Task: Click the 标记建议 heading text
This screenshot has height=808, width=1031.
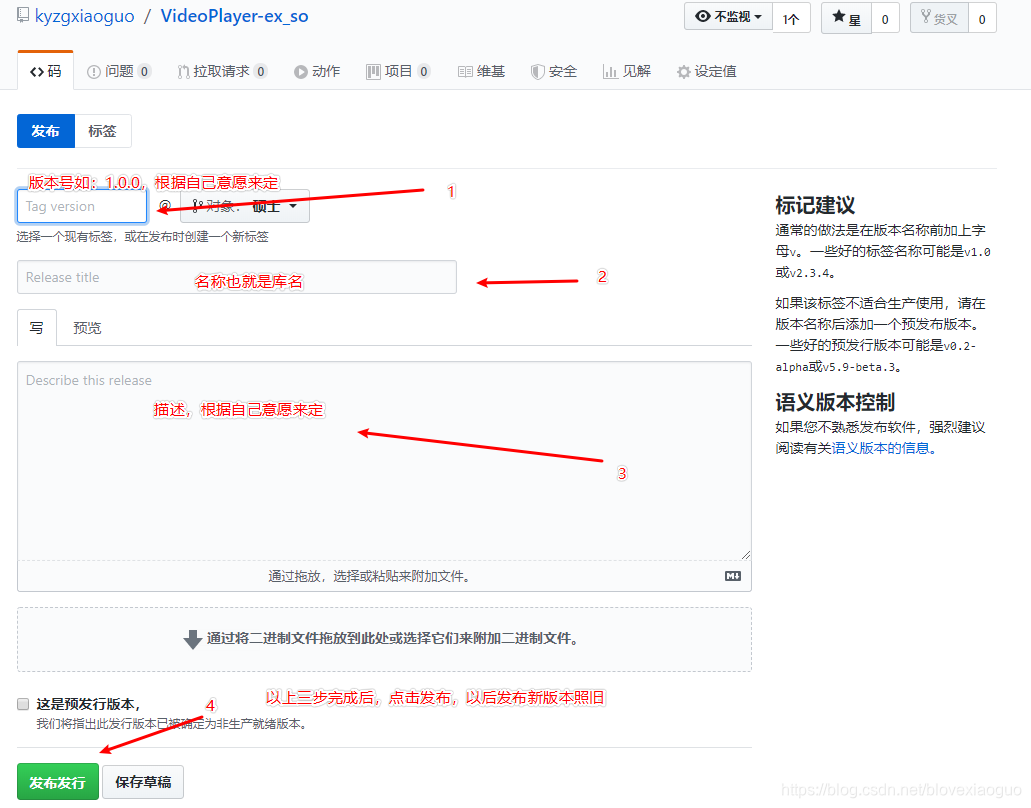Action: pos(815,205)
